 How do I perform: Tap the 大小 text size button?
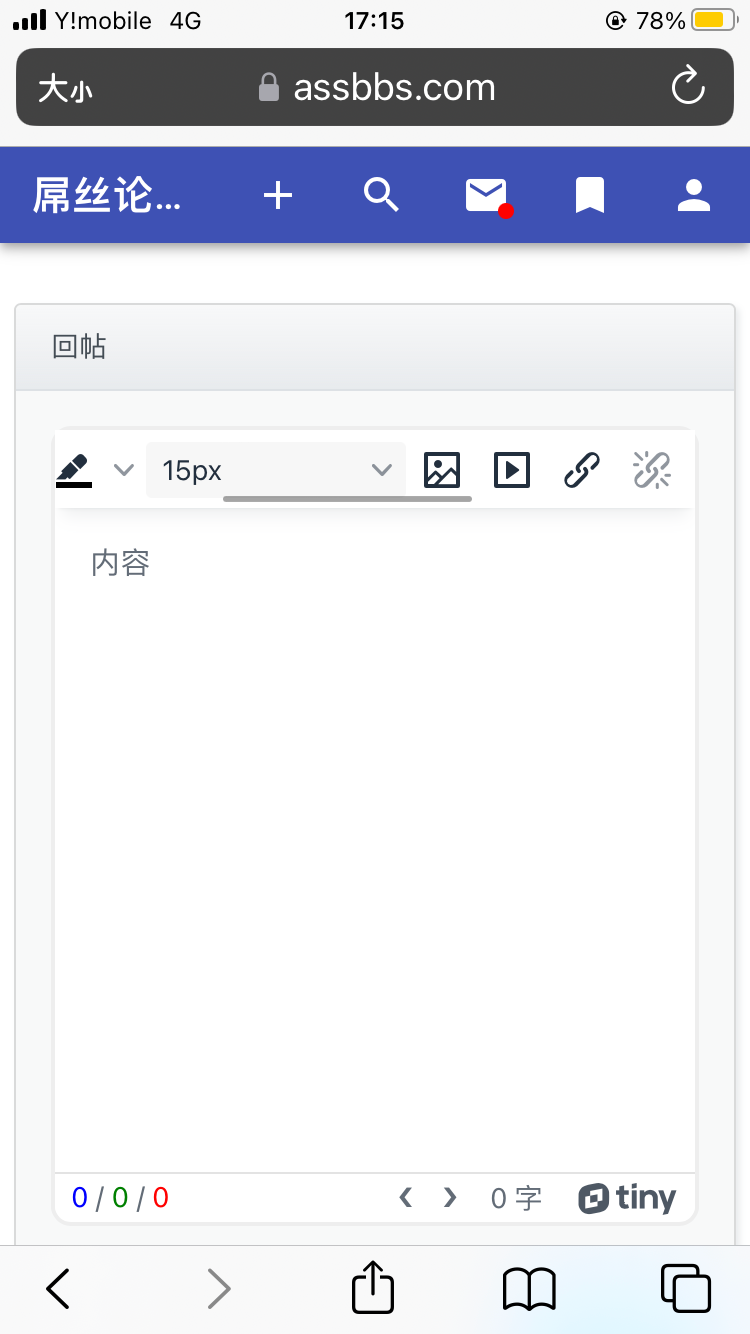pos(65,88)
